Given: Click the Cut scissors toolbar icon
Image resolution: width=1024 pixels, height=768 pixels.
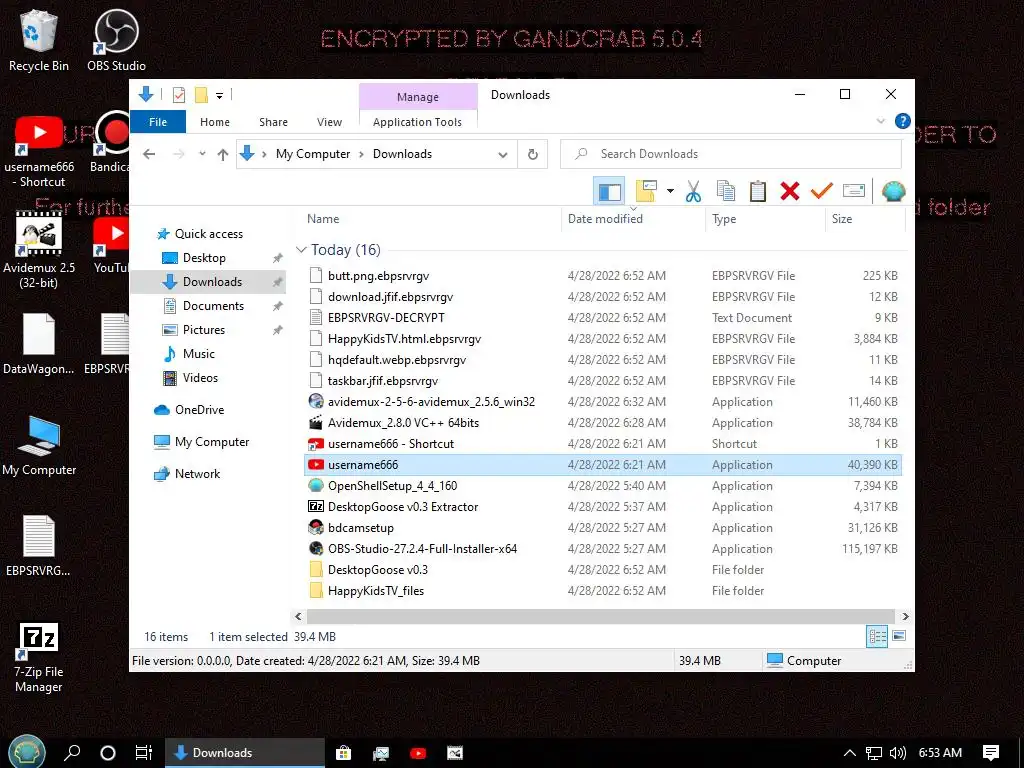Looking at the screenshot, I should click(x=693, y=191).
